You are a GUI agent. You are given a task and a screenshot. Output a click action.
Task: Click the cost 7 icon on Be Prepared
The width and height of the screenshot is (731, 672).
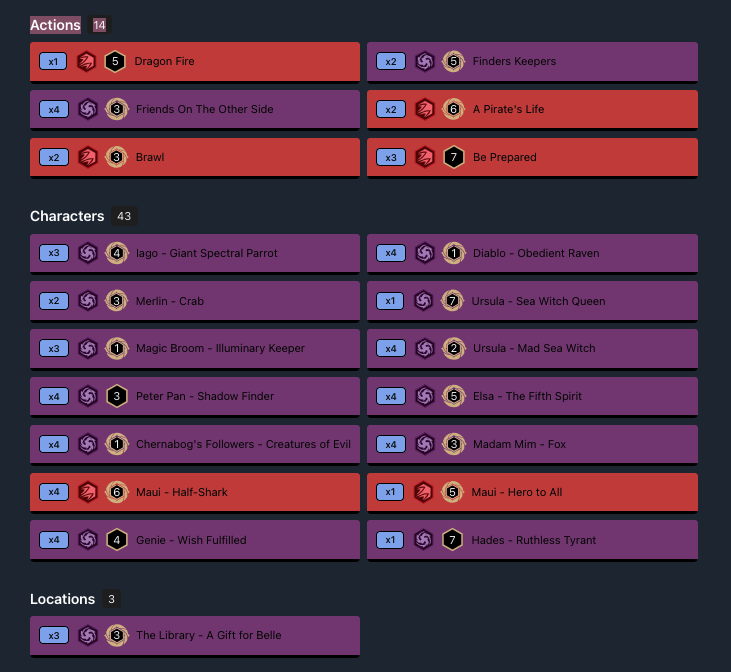click(453, 157)
